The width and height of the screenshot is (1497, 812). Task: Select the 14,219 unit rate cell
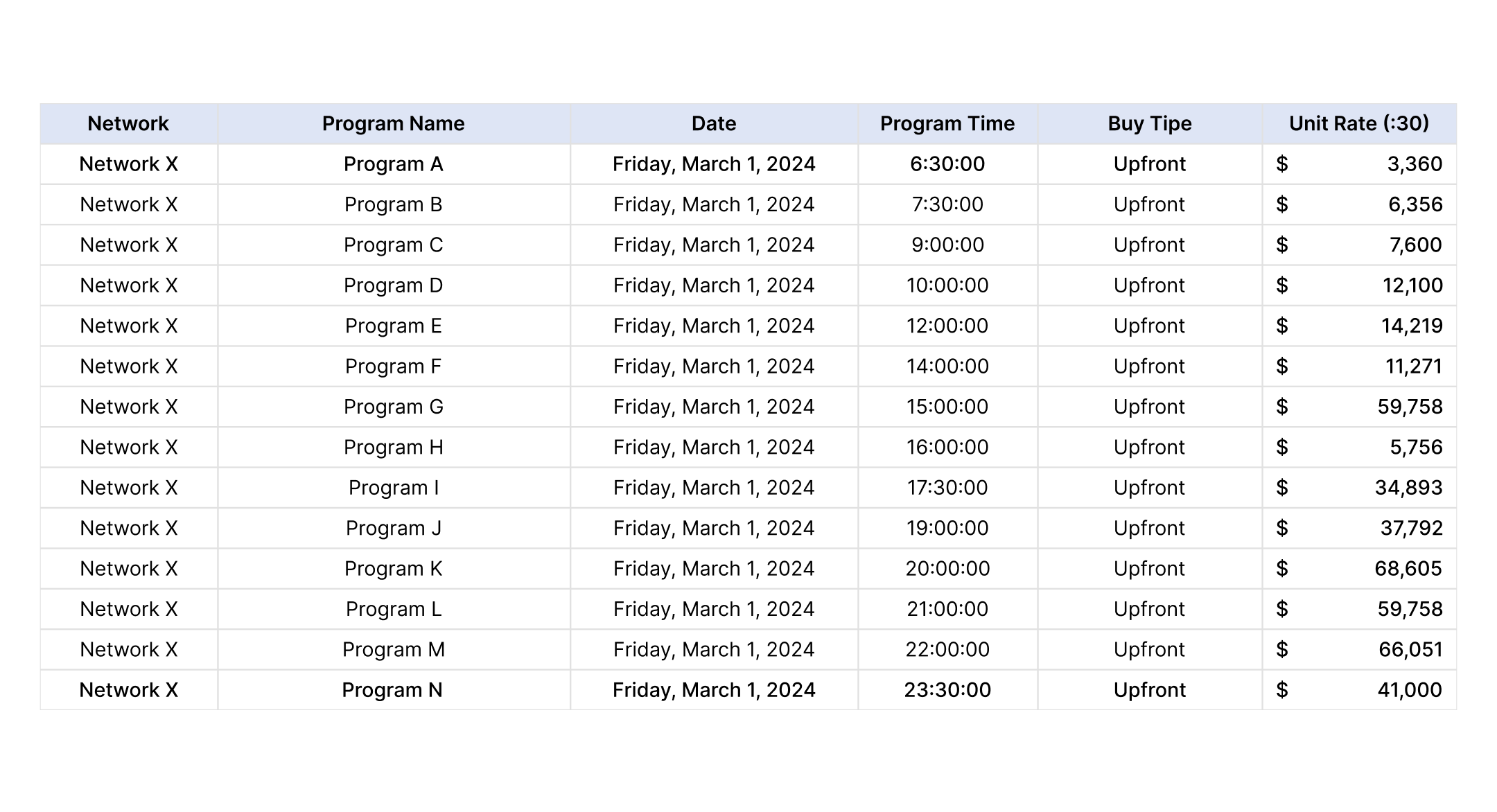[1359, 326]
